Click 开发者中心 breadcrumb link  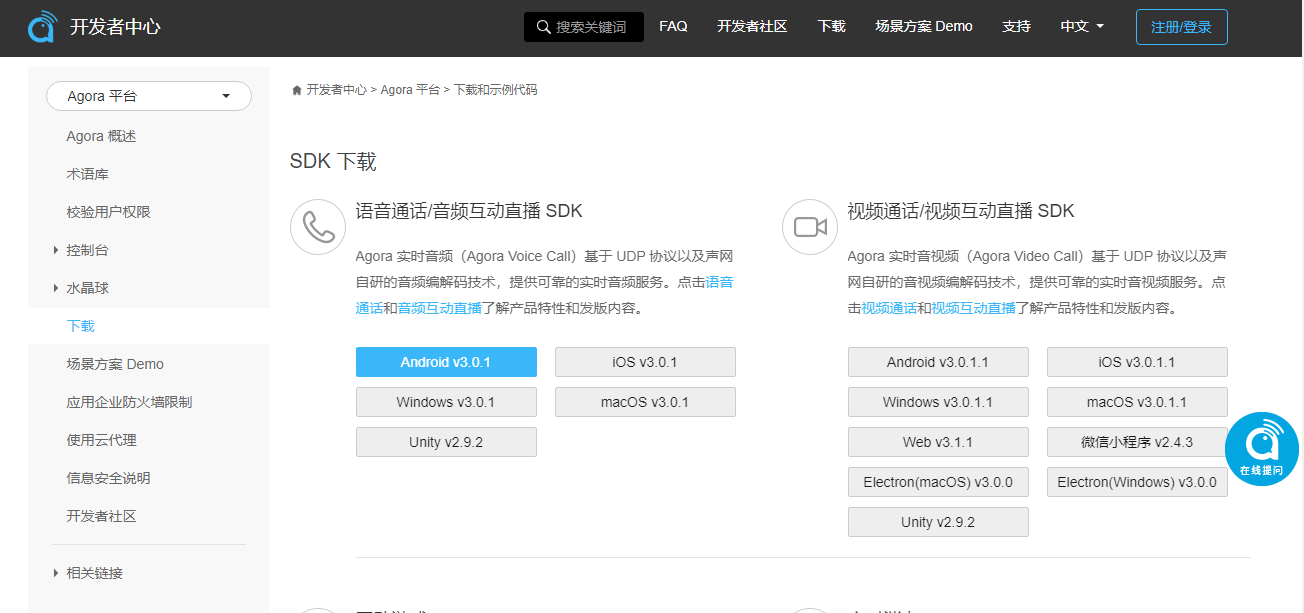[336, 90]
